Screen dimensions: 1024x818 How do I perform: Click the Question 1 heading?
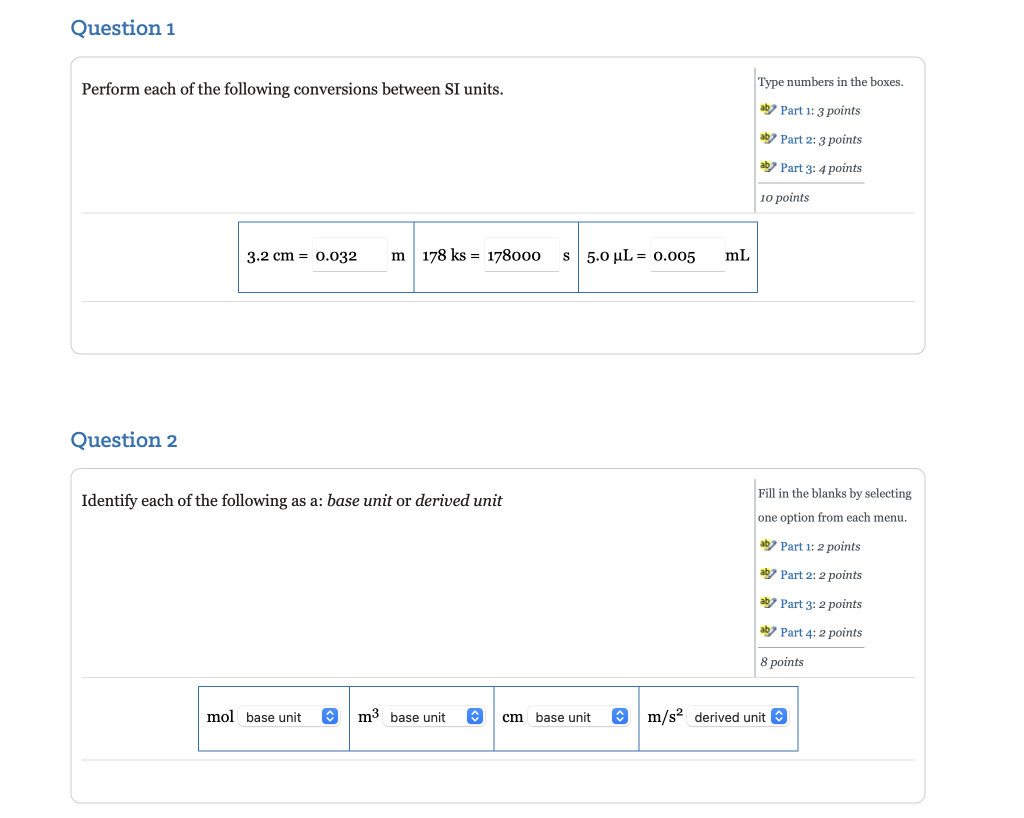click(x=123, y=28)
